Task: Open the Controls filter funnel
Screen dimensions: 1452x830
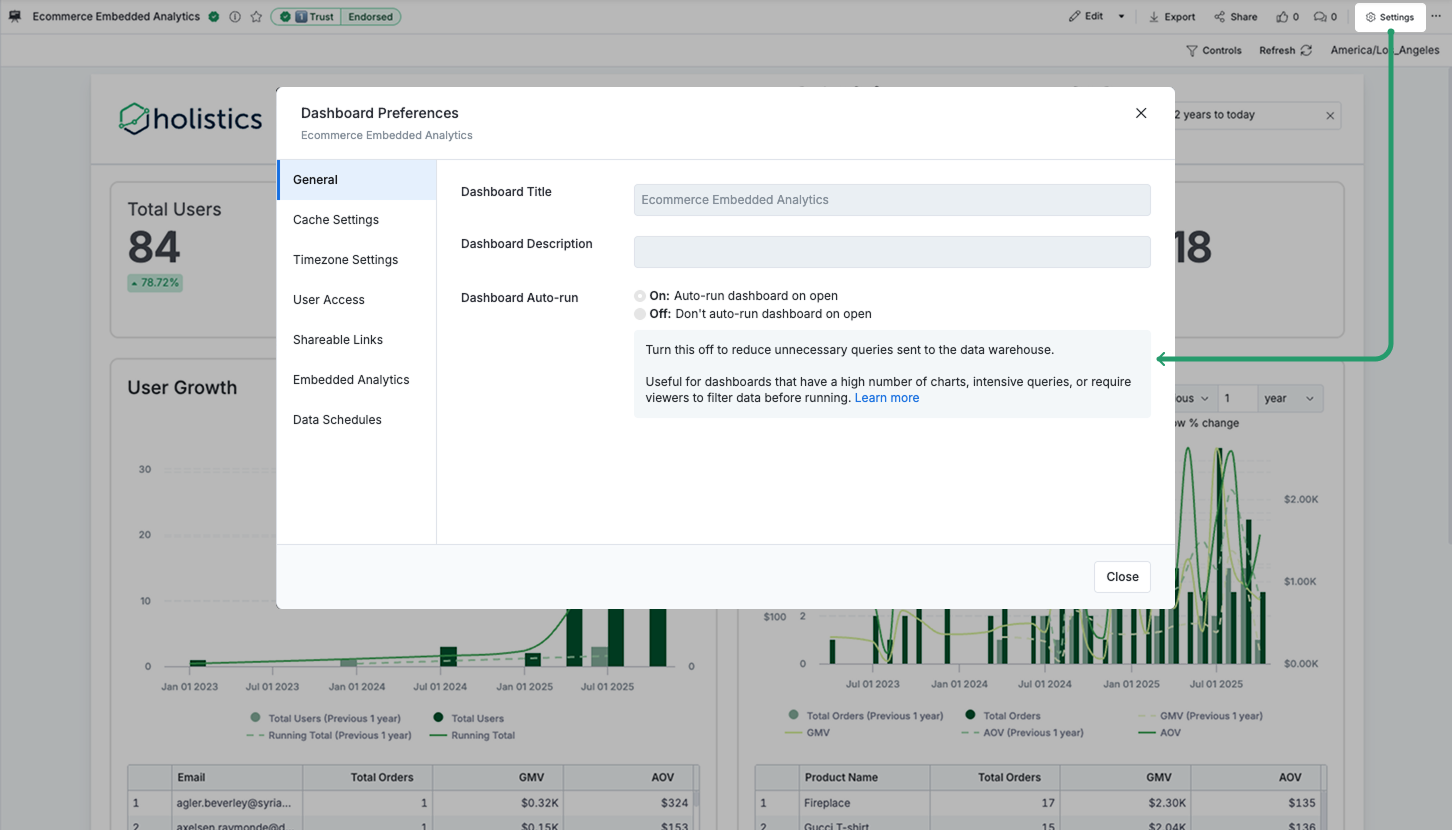Action: tap(1192, 51)
